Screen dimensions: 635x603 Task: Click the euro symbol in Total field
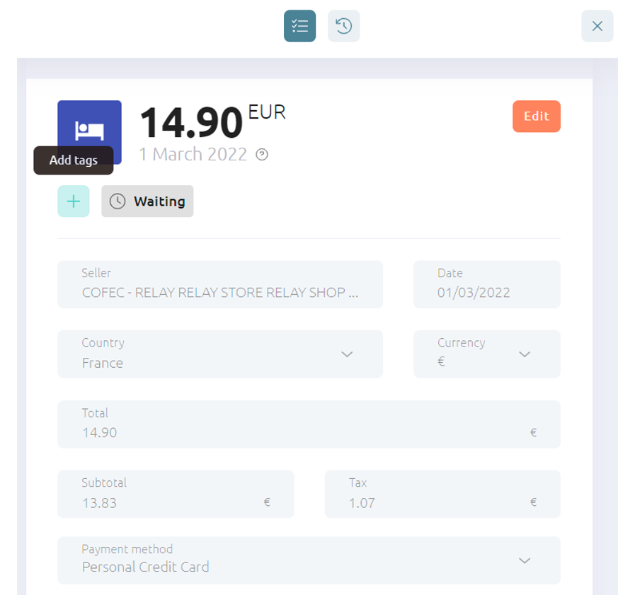(533, 433)
